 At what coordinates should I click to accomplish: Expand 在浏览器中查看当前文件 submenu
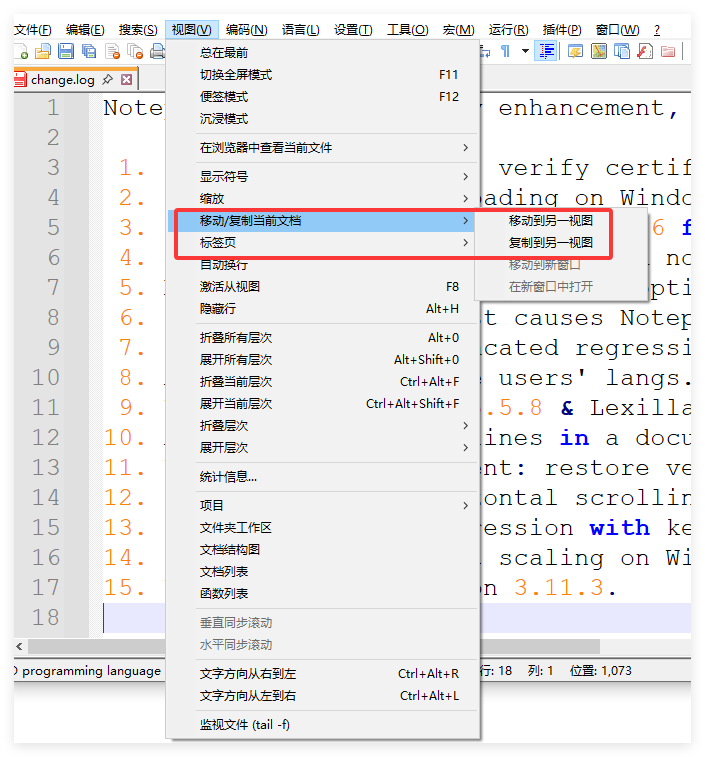(x=323, y=148)
